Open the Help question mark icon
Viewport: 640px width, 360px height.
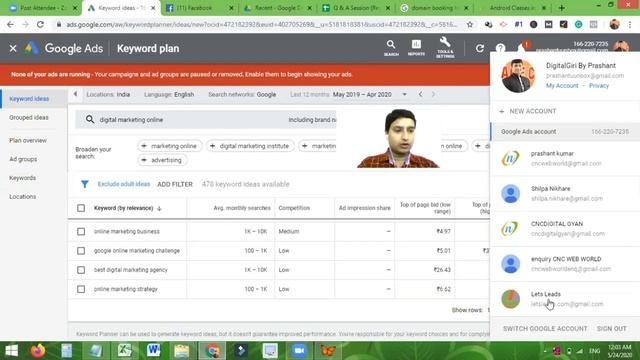(x=500, y=48)
